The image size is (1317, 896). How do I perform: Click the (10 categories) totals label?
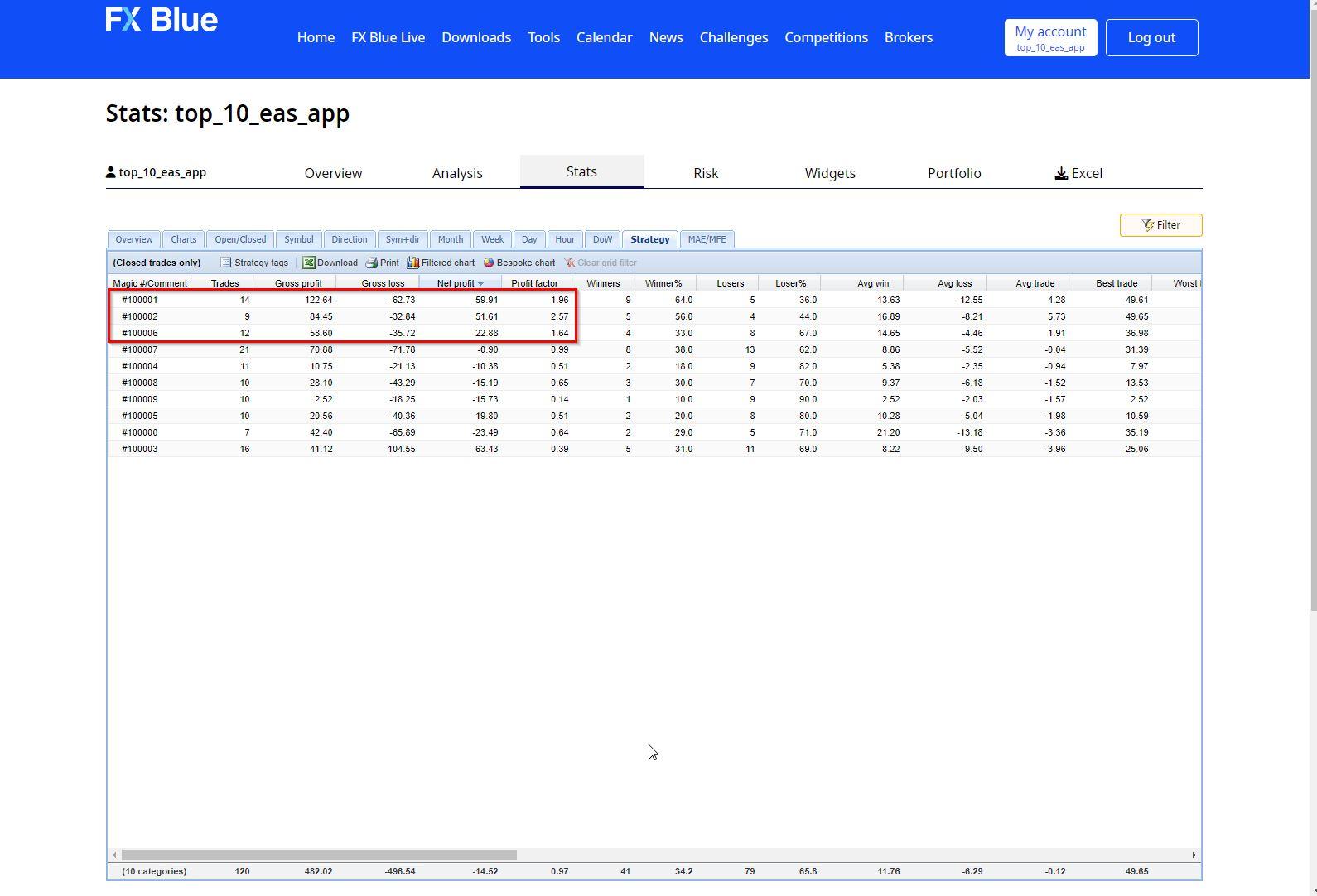[154, 871]
